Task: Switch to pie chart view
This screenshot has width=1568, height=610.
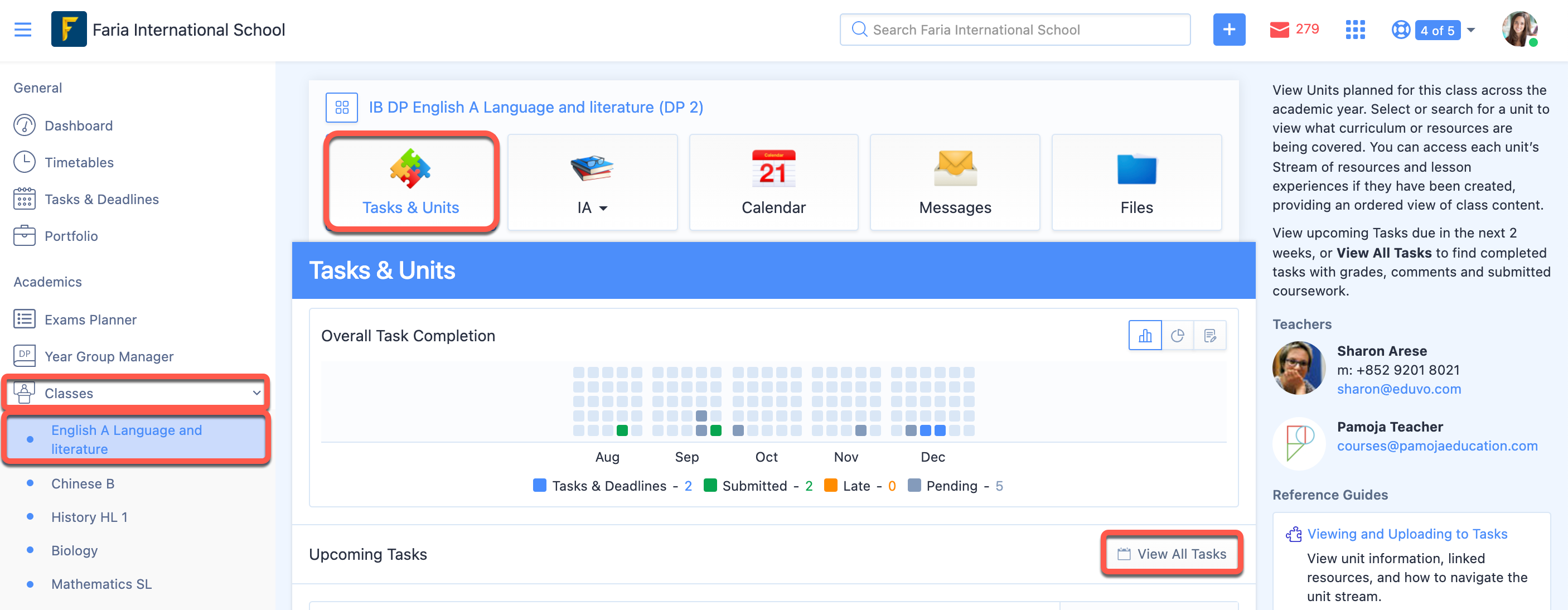Action: [x=1177, y=336]
